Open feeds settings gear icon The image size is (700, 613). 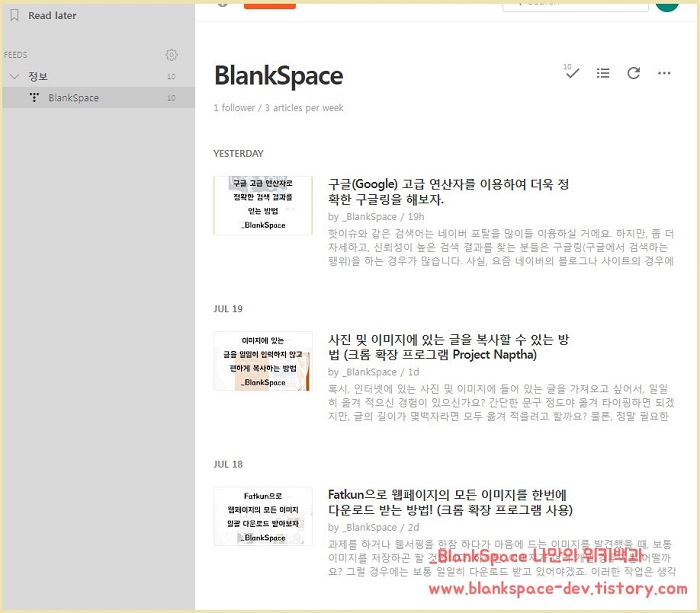[171, 55]
